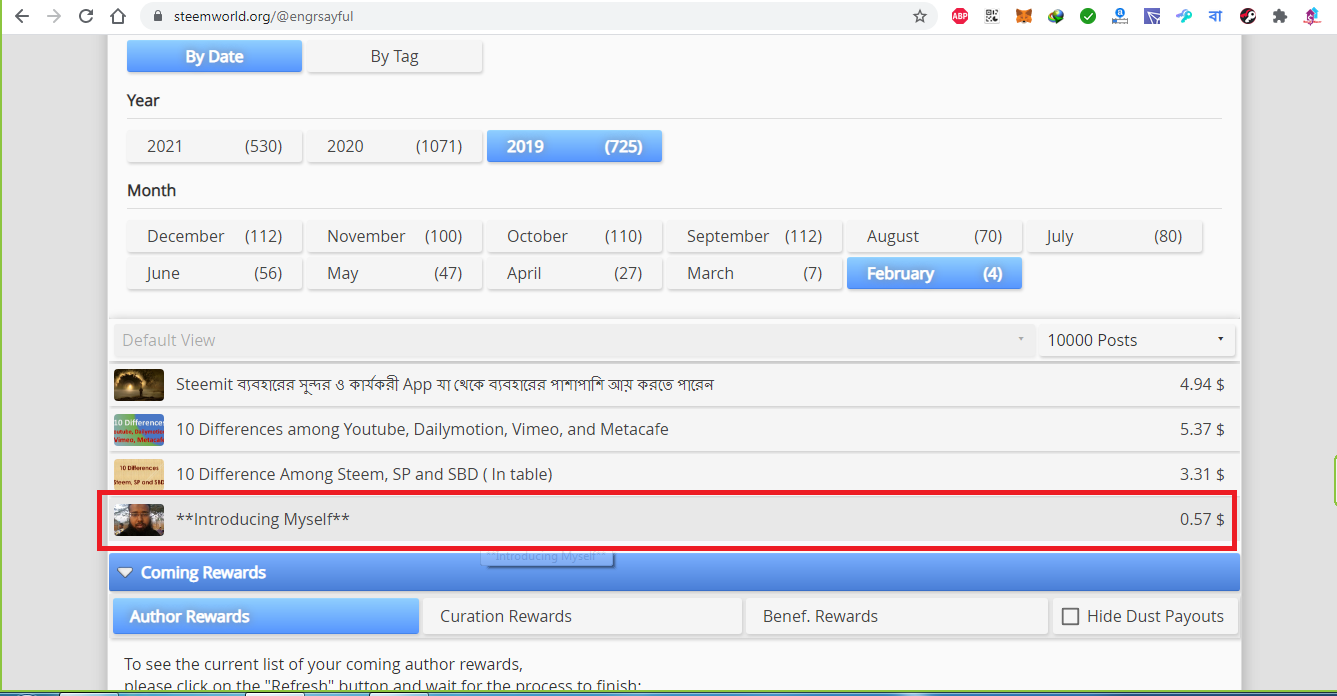Reload the steemworld page
Screen dimensions: 1337x696
coord(86,16)
